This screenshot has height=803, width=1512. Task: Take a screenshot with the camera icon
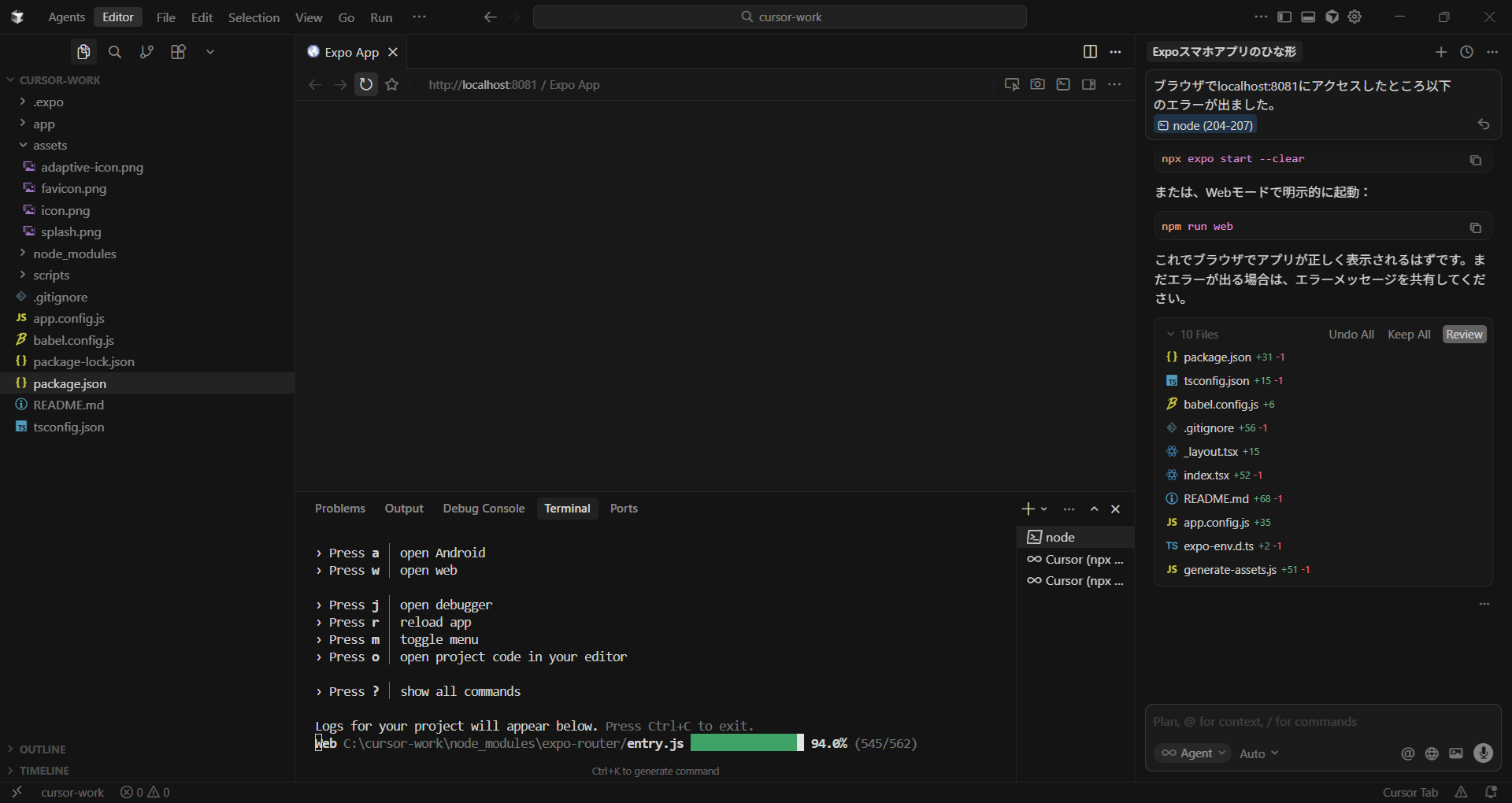[x=1037, y=84]
